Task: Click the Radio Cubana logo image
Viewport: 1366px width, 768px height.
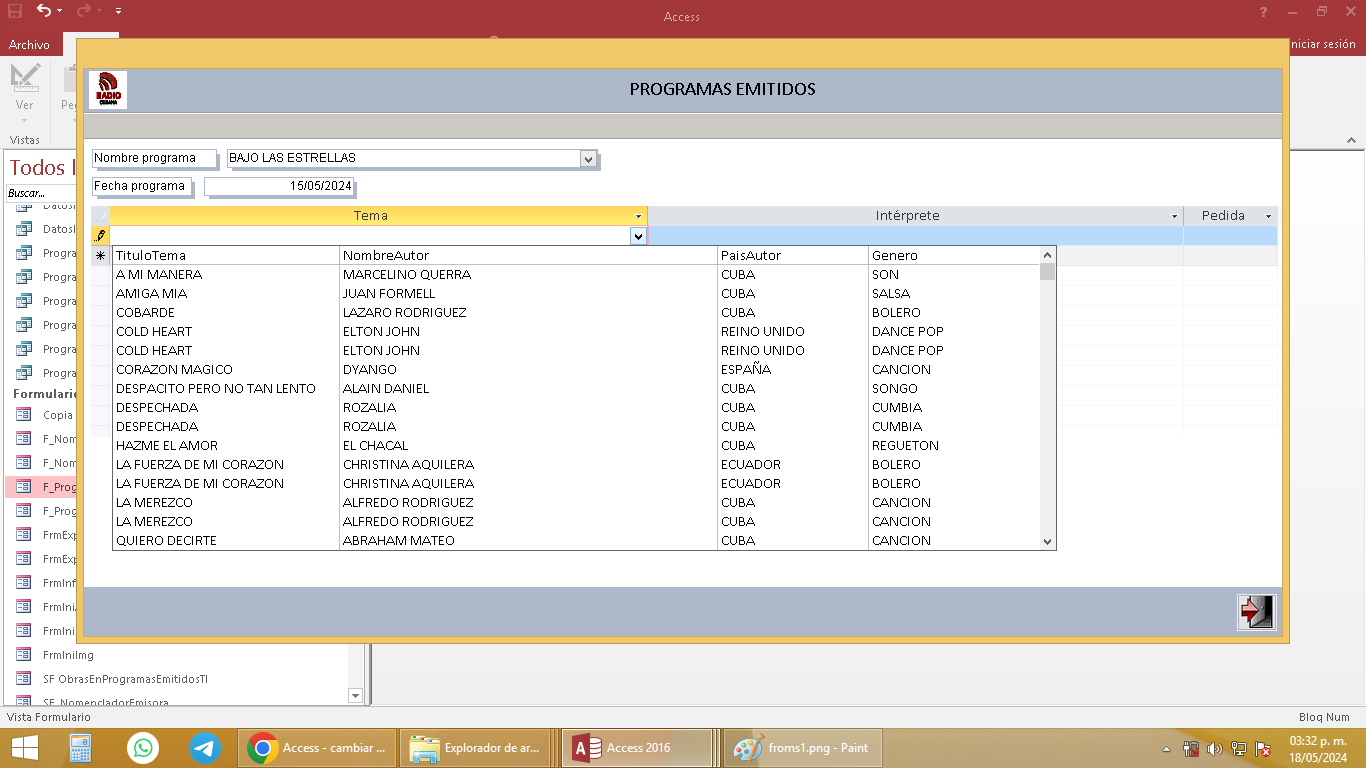Action: pyautogui.click(x=108, y=90)
